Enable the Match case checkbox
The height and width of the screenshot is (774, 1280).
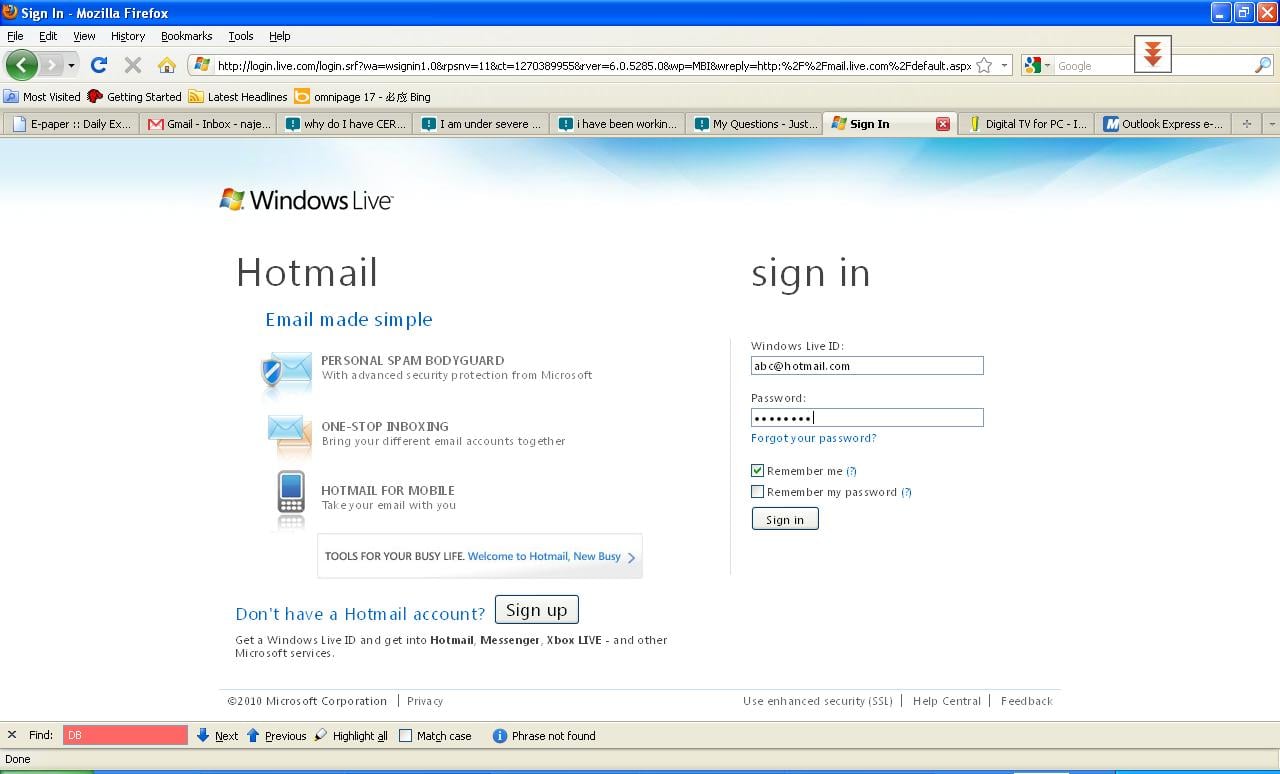405,735
